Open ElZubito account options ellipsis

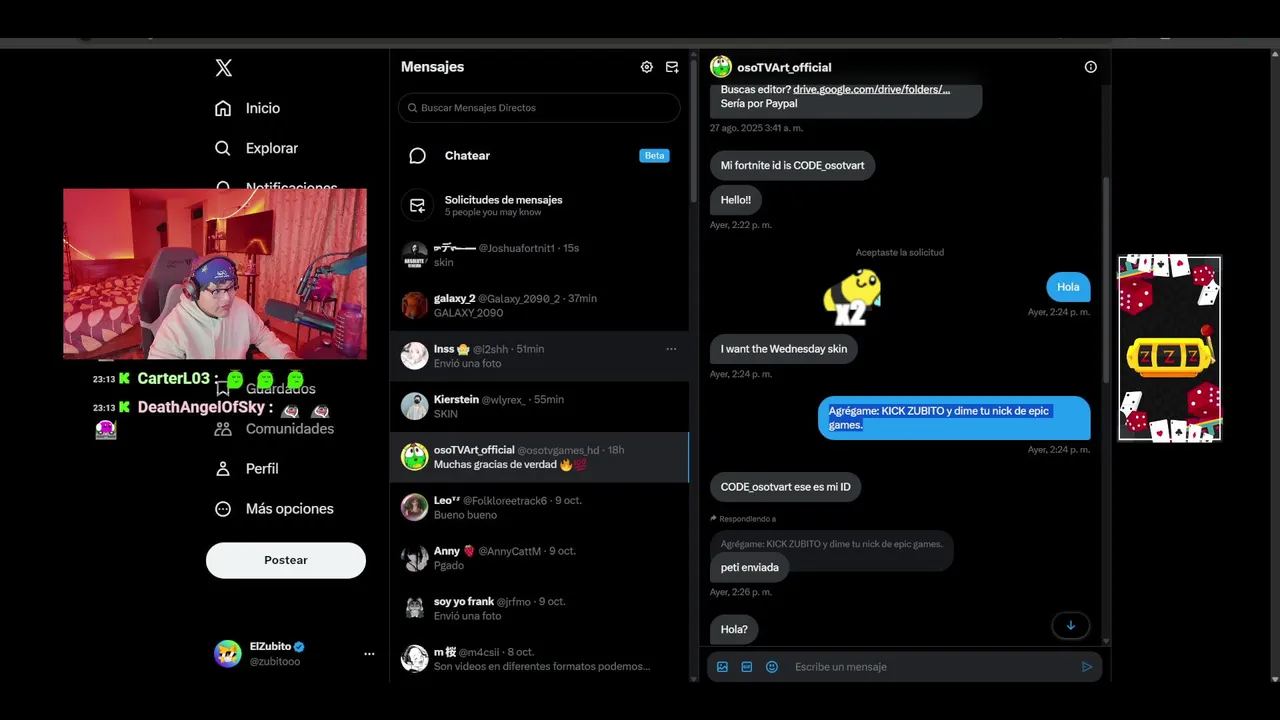click(x=369, y=654)
